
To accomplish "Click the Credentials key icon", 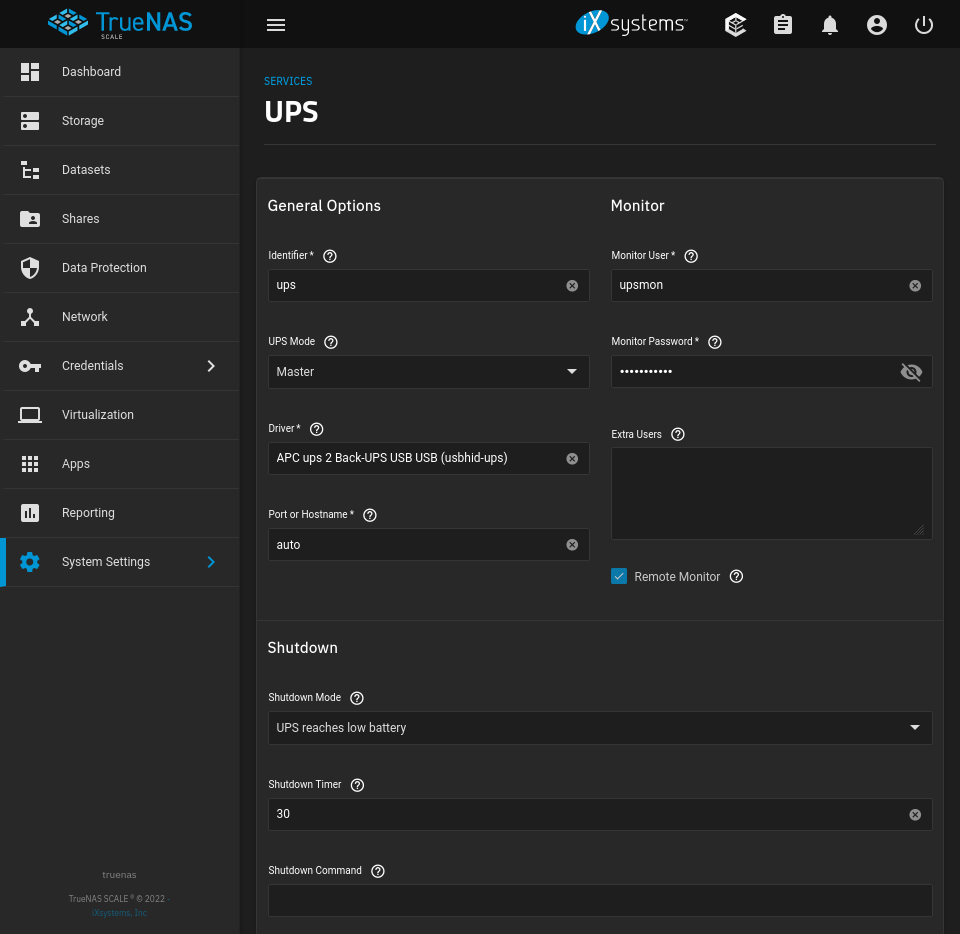I will (x=29, y=366).
